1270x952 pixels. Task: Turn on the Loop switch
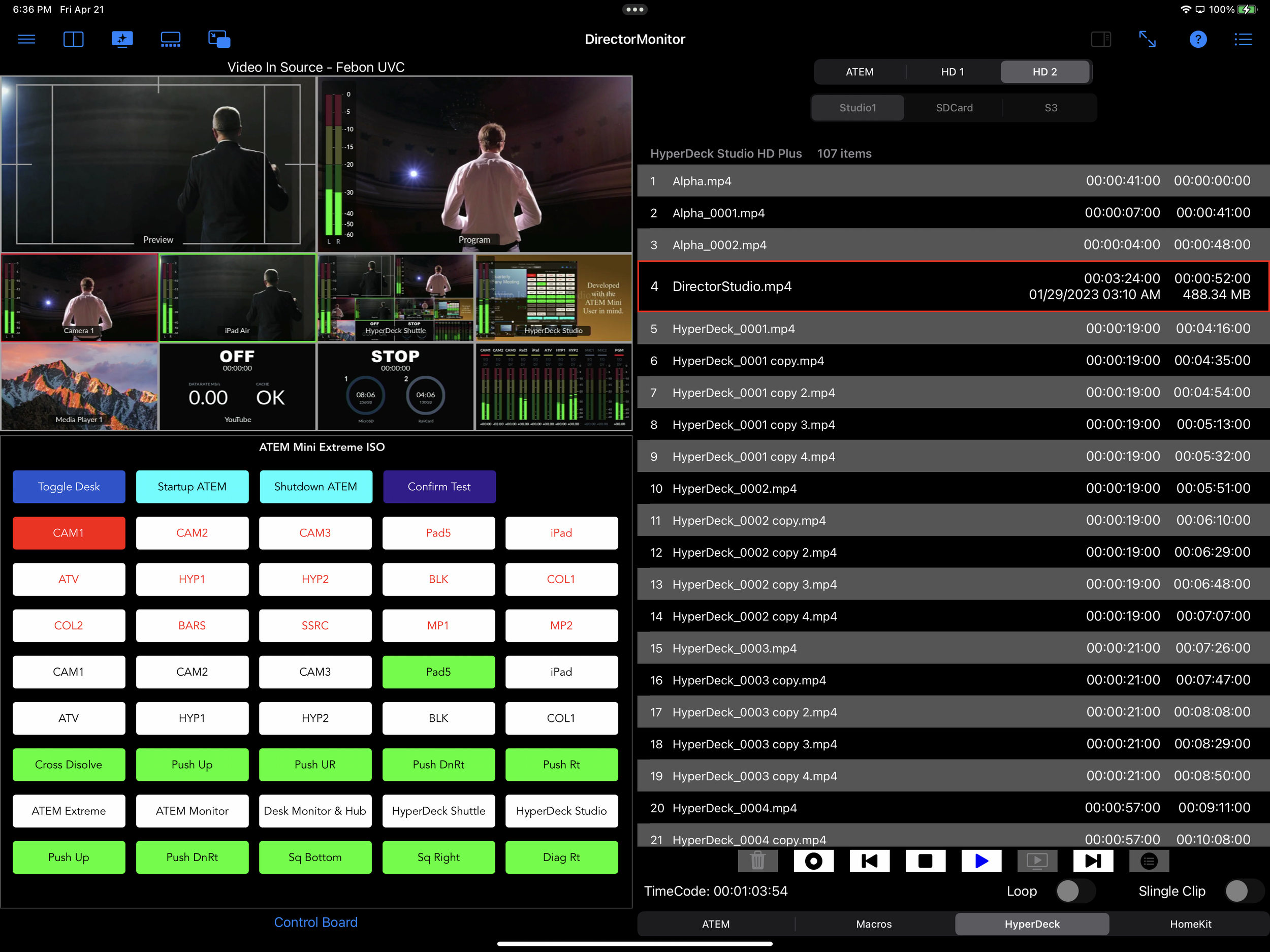pyautogui.click(x=1075, y=891)
